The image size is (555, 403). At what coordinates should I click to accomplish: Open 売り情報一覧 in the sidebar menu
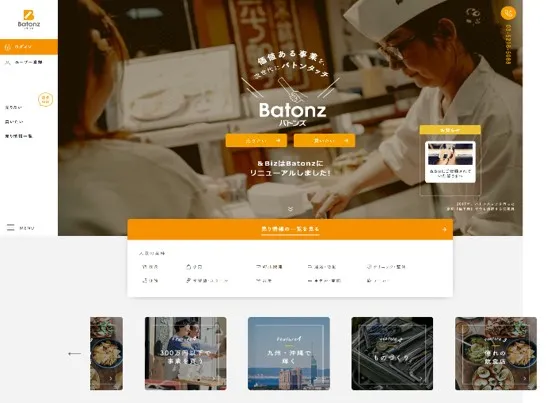click(x=19, y=136)
